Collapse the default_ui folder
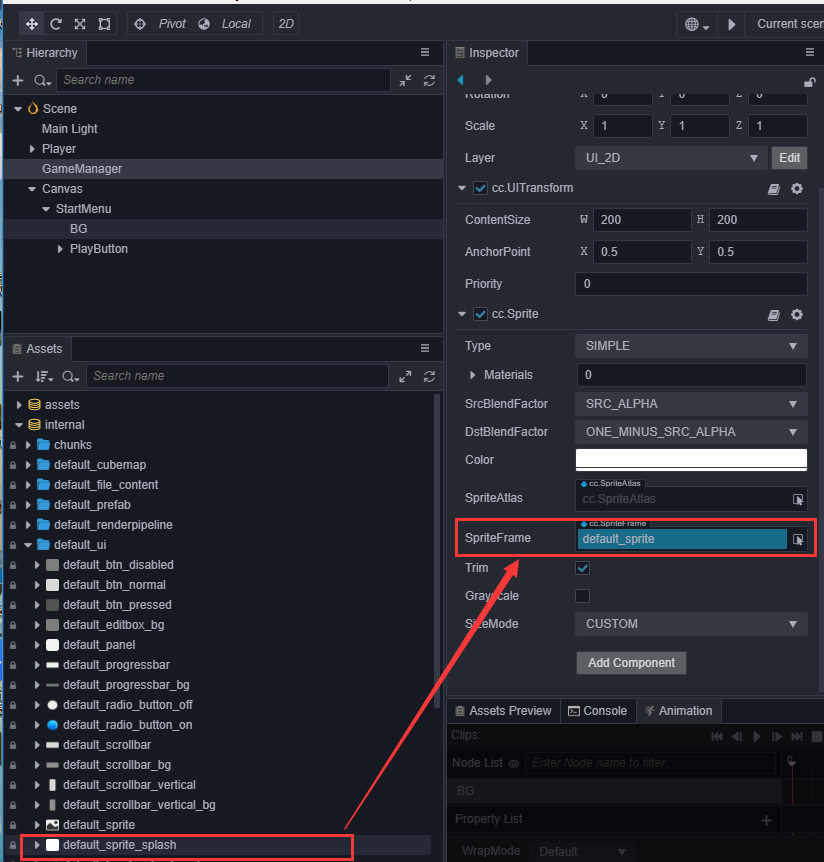The image size is (824, 862). 28,545
